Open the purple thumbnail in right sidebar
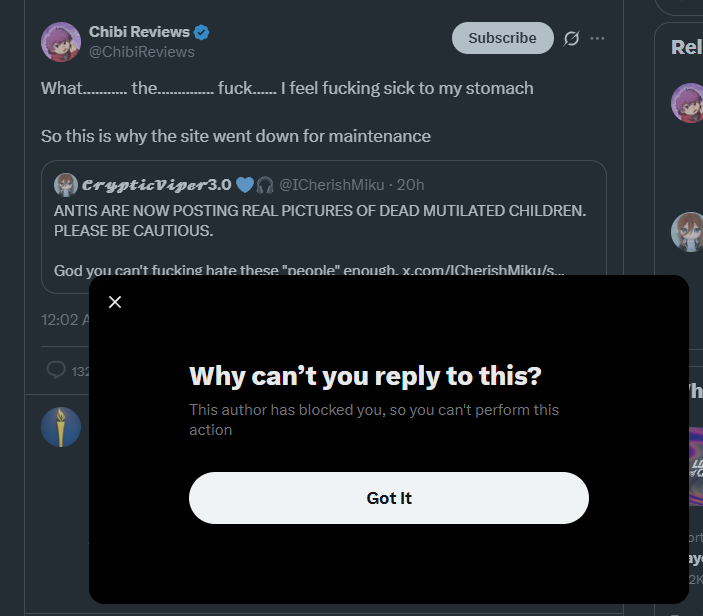The width and height of the screenshot is (703, 616). [692, 466]
